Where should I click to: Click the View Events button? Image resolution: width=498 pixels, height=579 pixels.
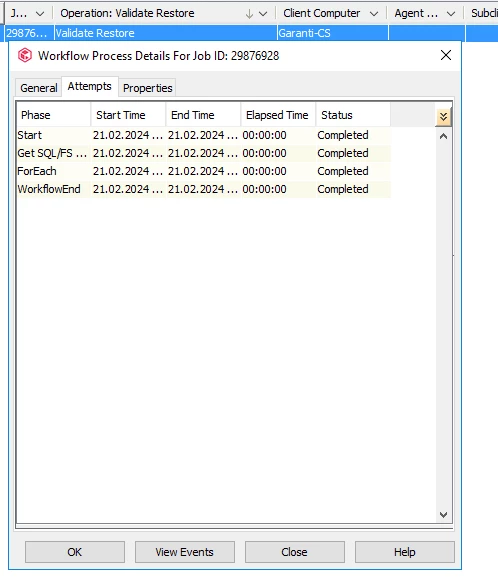click(185, 552)
